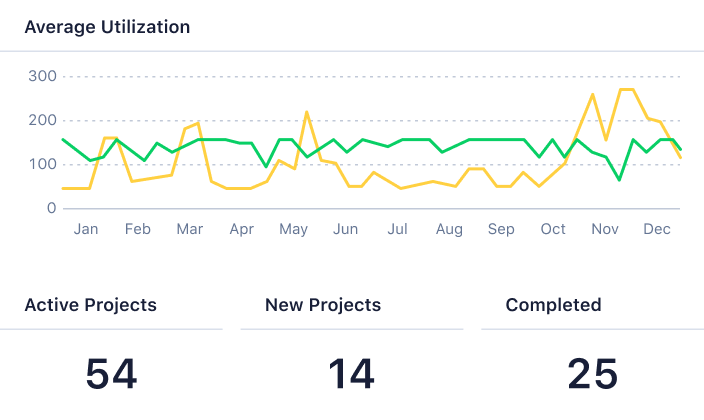Select the Nov month axis label
The width and height of the screenshot is (704, 420).
[605, 229]
